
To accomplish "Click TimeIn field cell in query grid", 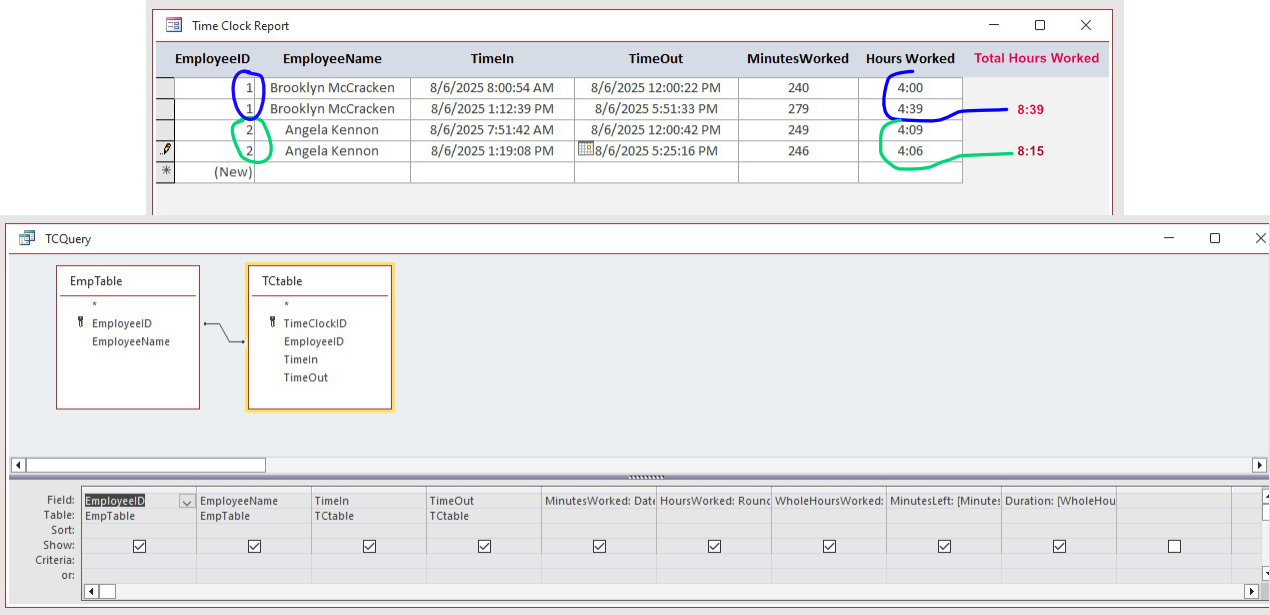I will [369, 501].
